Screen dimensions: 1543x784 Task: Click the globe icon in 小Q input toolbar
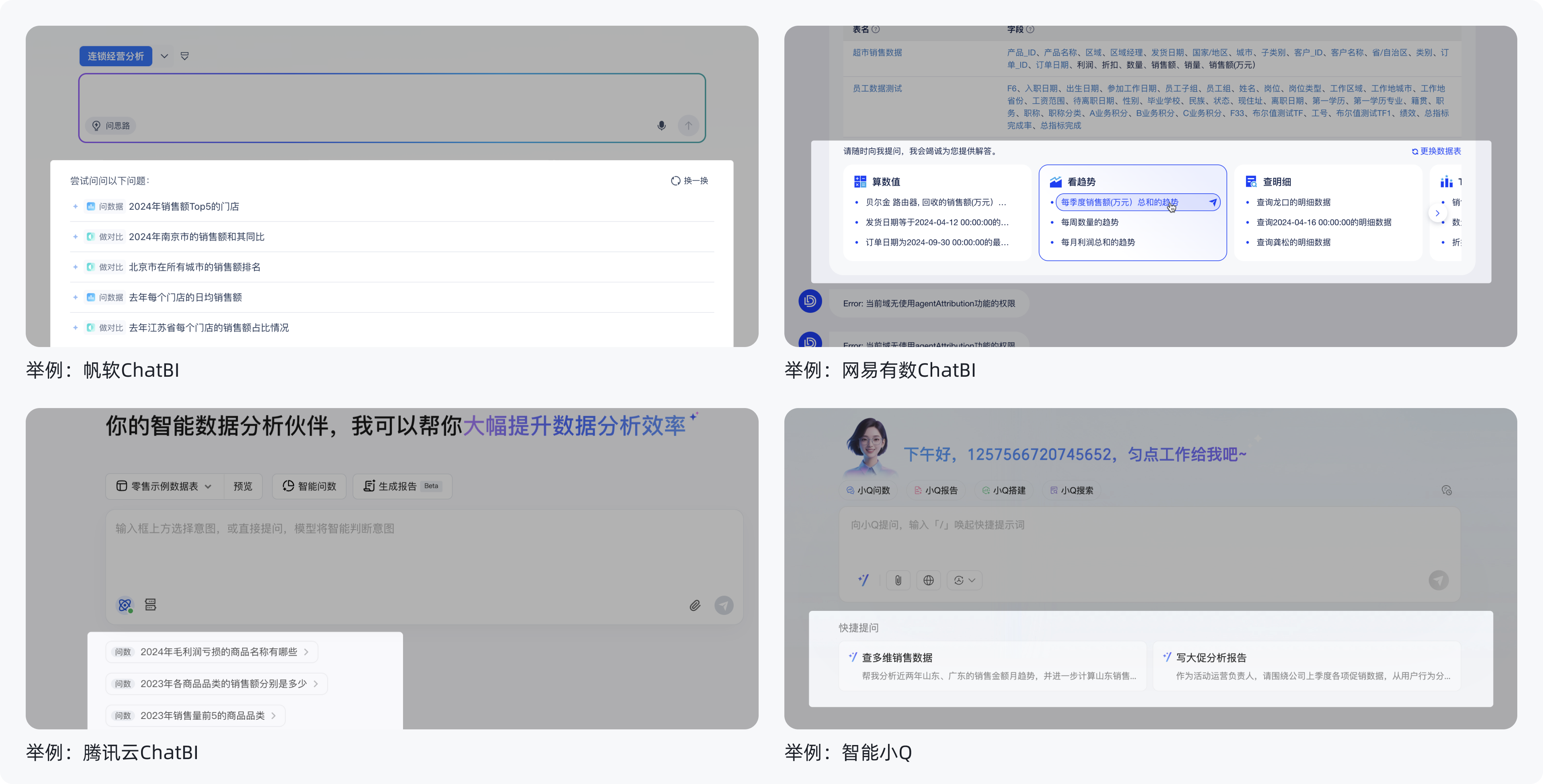929,580
